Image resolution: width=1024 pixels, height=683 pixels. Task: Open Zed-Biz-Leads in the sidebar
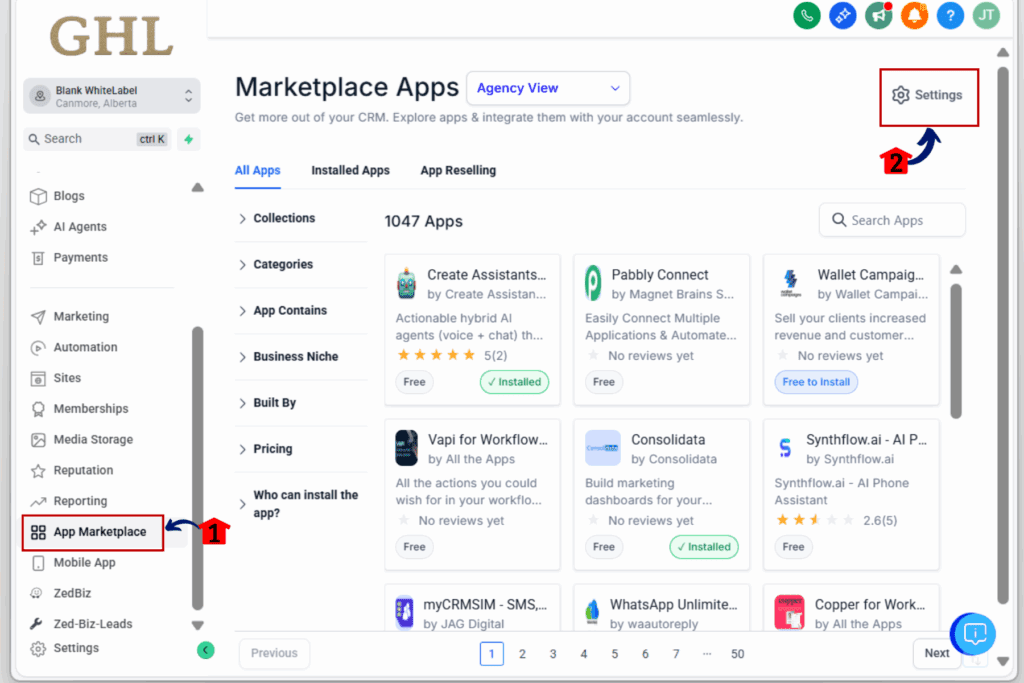(x=82, y=624)
